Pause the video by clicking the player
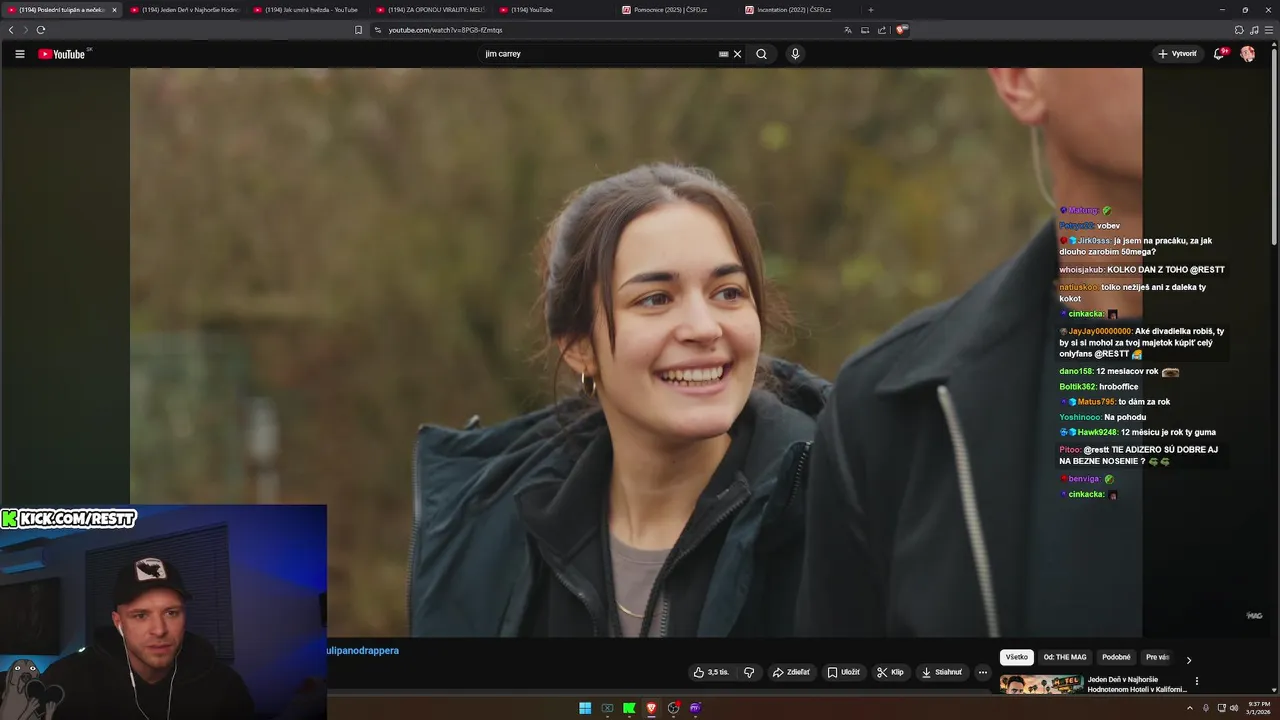Screen dimensions: 1280x720 click(x=636, y=352)
